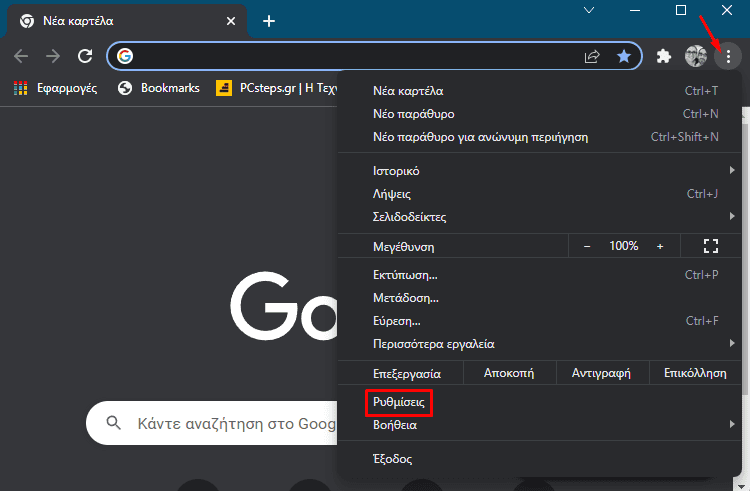
Task: Choose Μετάδοση... from the menu
Action: pyautogui.click(x=540, y=298)
